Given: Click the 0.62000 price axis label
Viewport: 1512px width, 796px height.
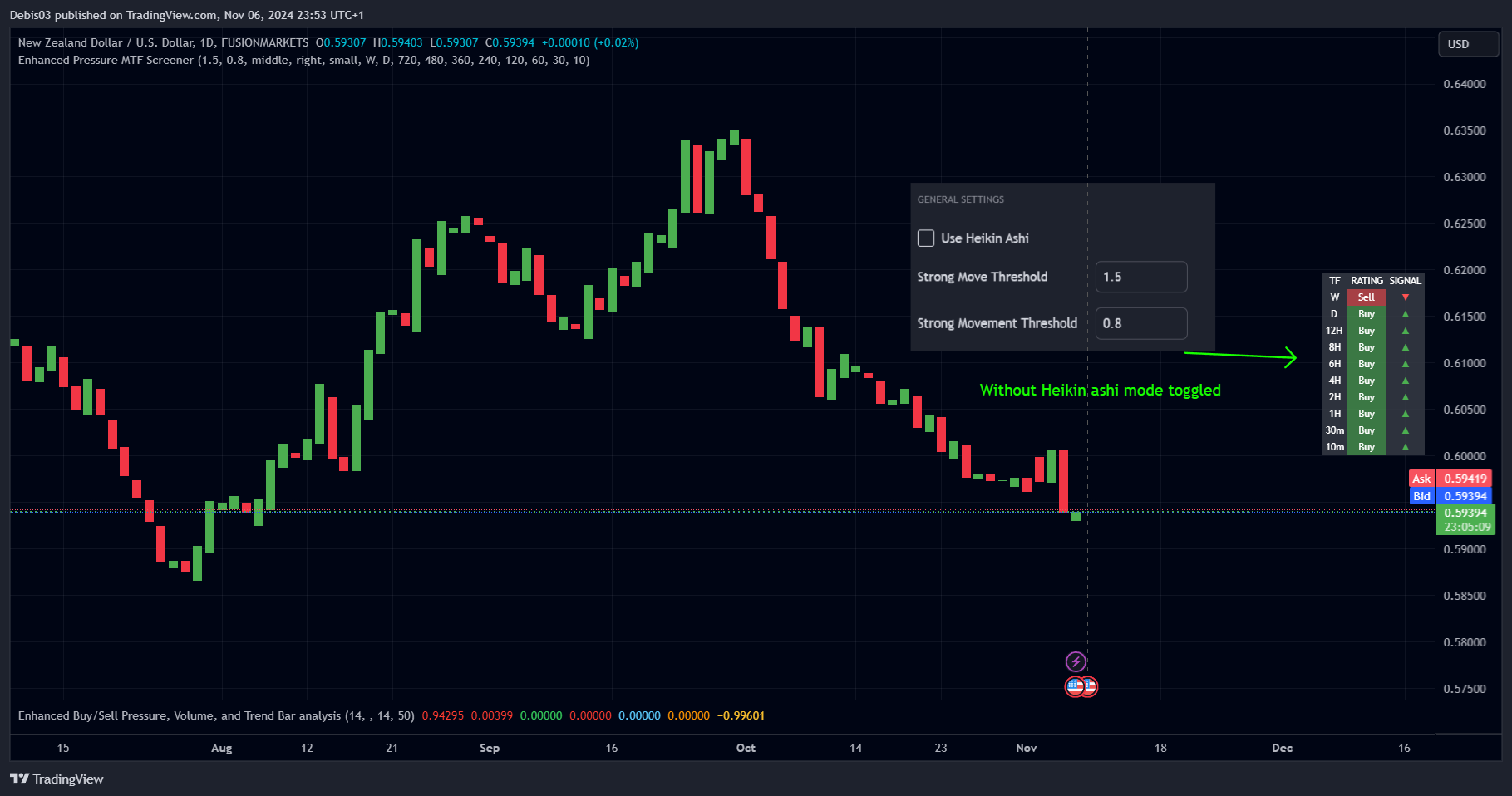Looking at the screenshot, I should [x=1465, y=270].
